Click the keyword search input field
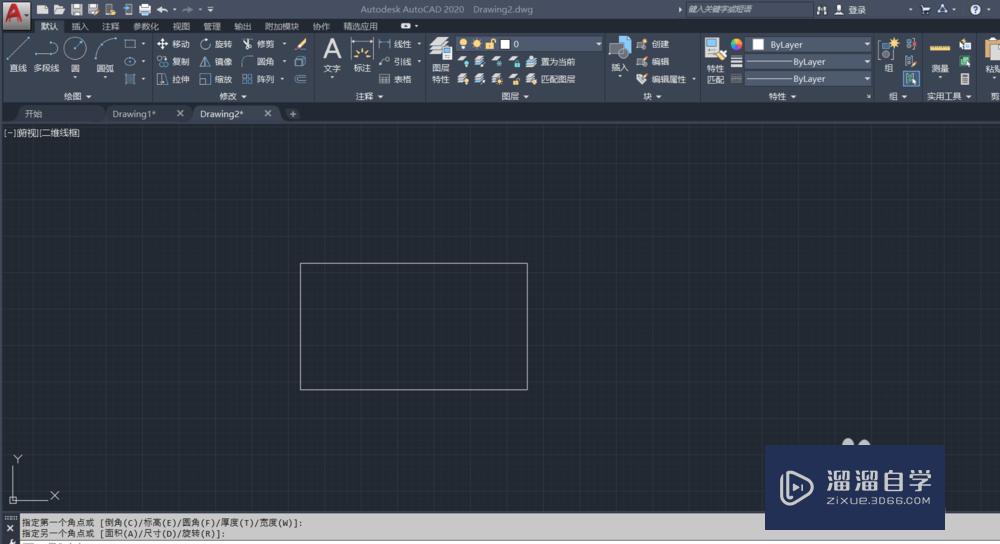The width and height of the screenshot is (1000, 544). click(748, 10)
